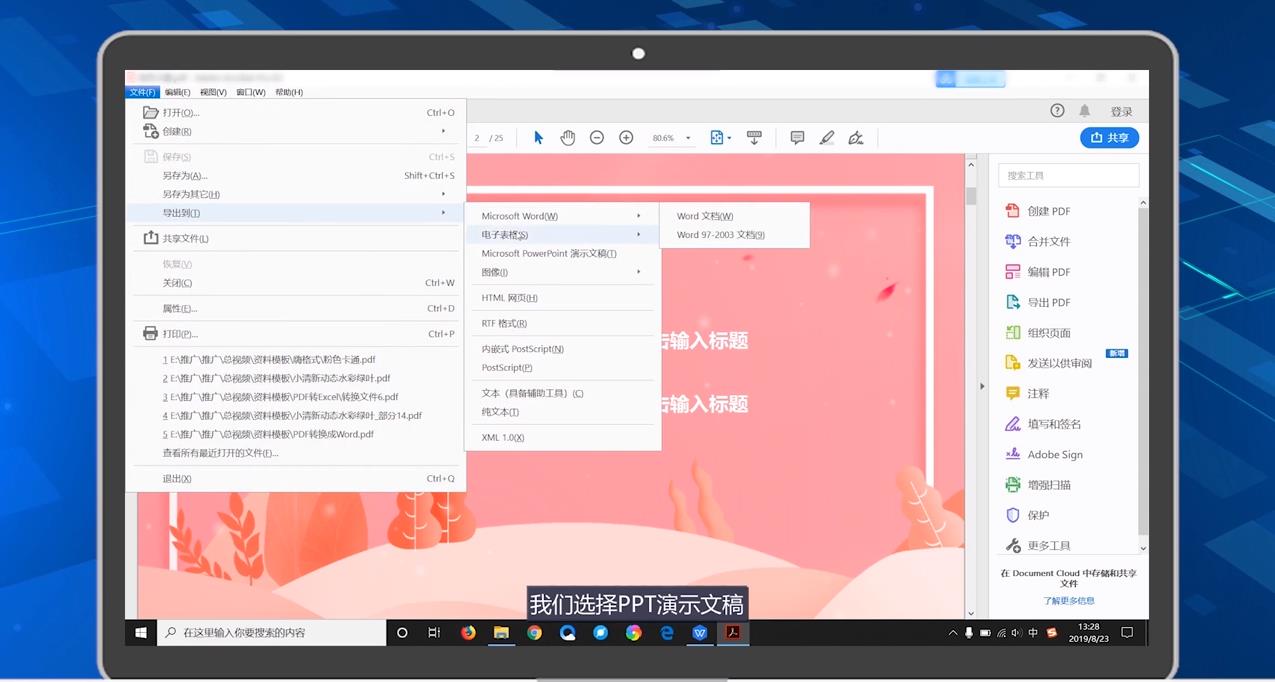
Task: Click the 搜索工具 search field
Action: click(x=1068, y=175)
